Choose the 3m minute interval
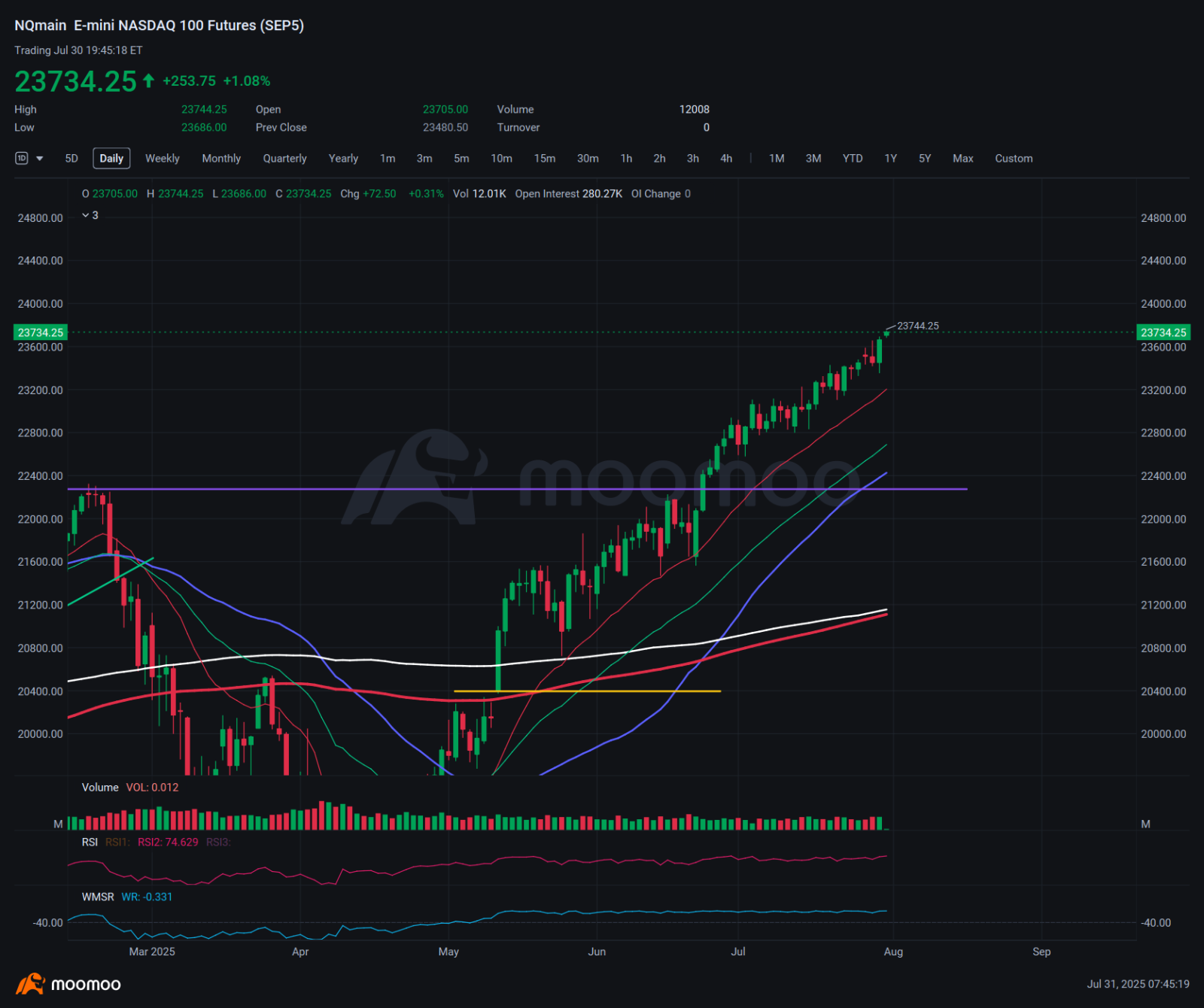This screenshot has height=1008, width=1204. [x=424, y=158]
